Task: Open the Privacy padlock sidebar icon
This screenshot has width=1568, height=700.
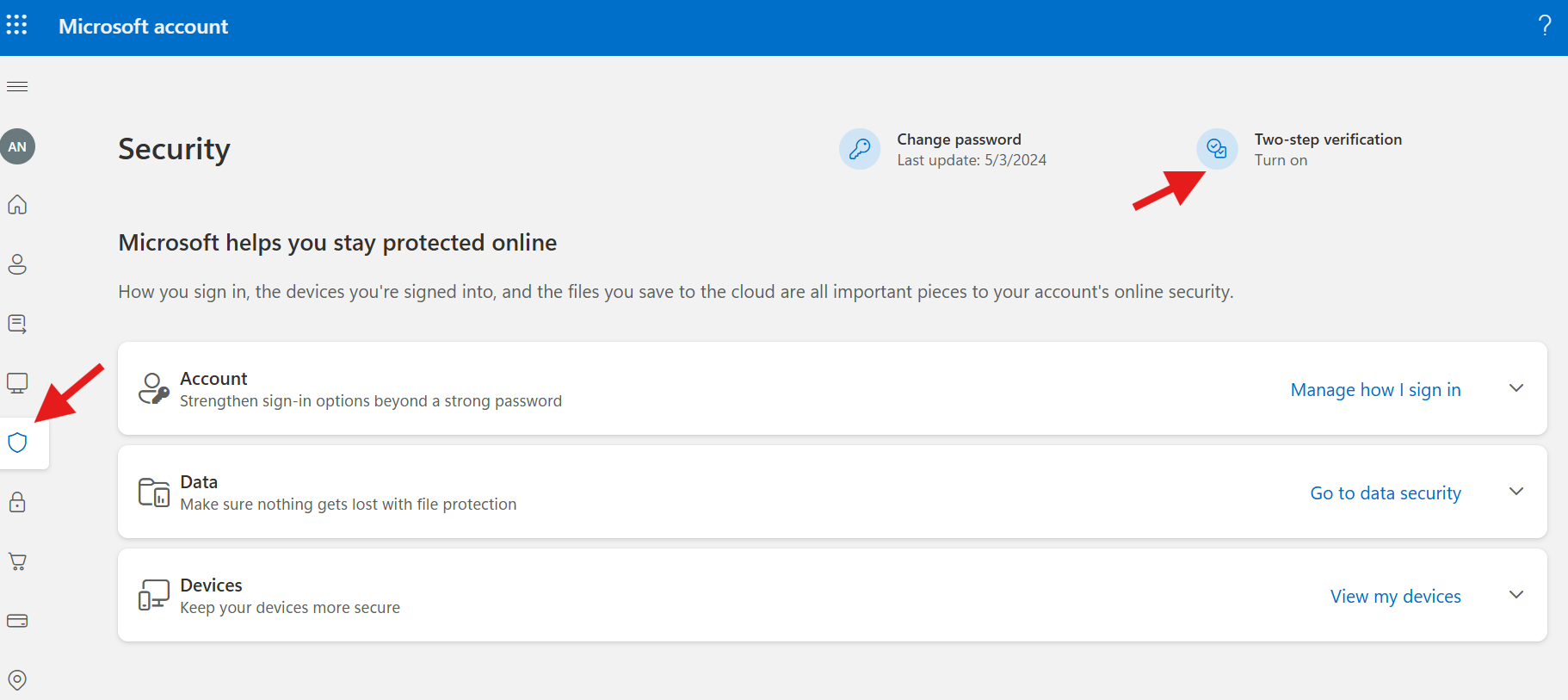Action: tap(17, 502)
